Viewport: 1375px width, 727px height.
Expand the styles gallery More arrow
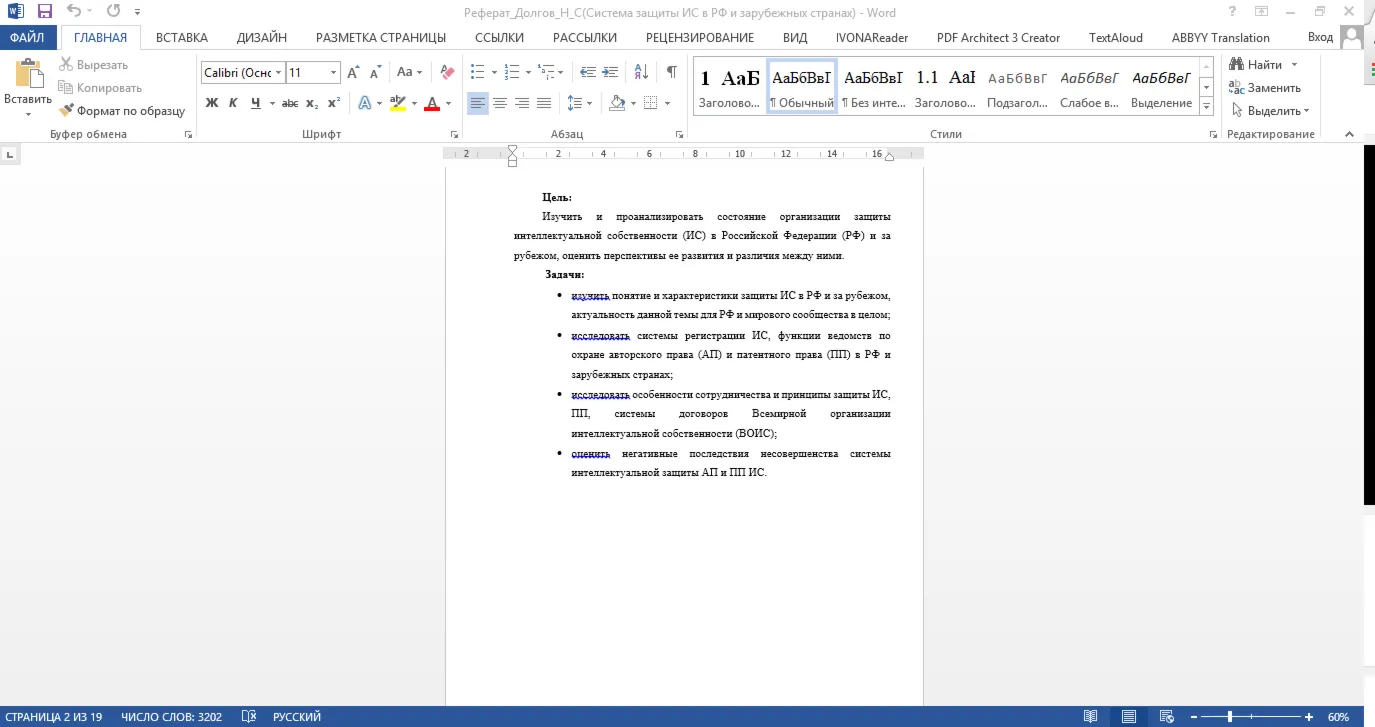click(x=1206, y=107)
